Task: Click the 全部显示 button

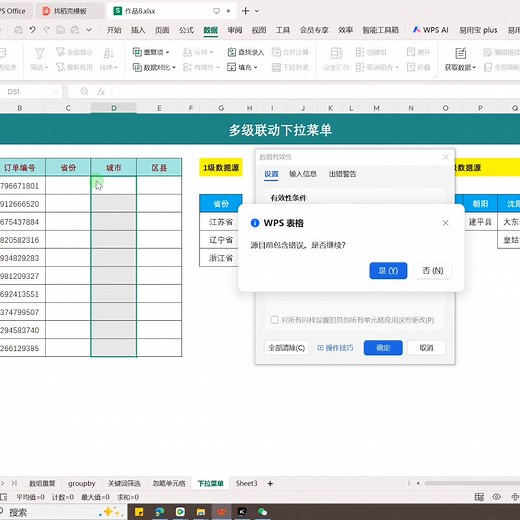Action: (74, 52)
